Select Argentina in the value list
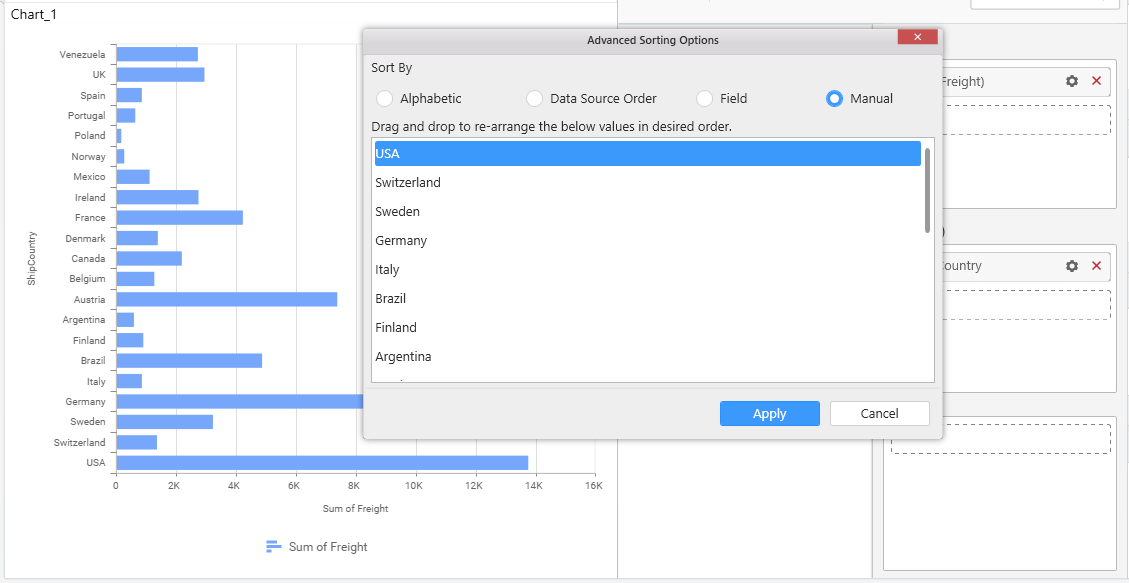This screenshot has width=1129, height=583. point(403,357)
